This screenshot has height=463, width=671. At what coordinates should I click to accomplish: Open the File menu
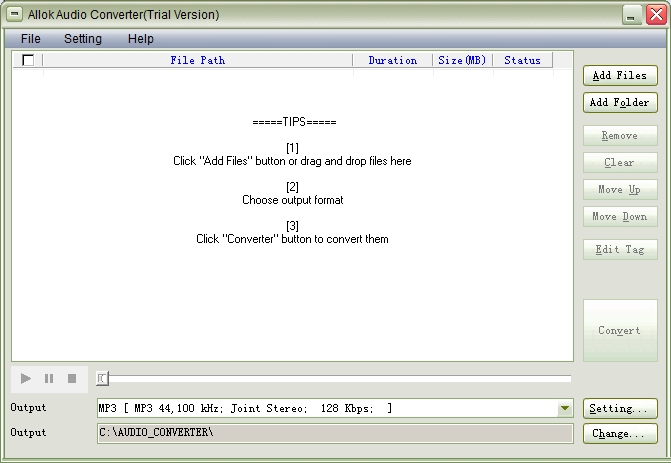click(x=31, y=39)
